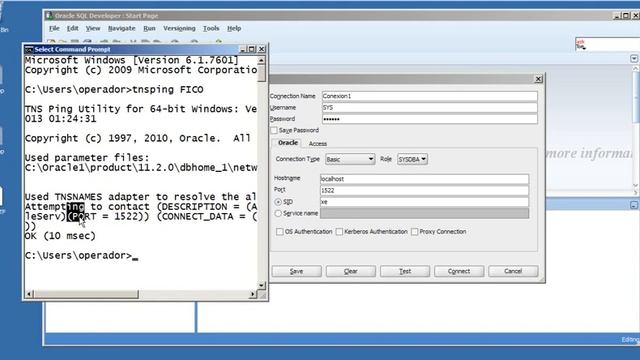
Task: Click the SID field containing xe
Action: 424,202
